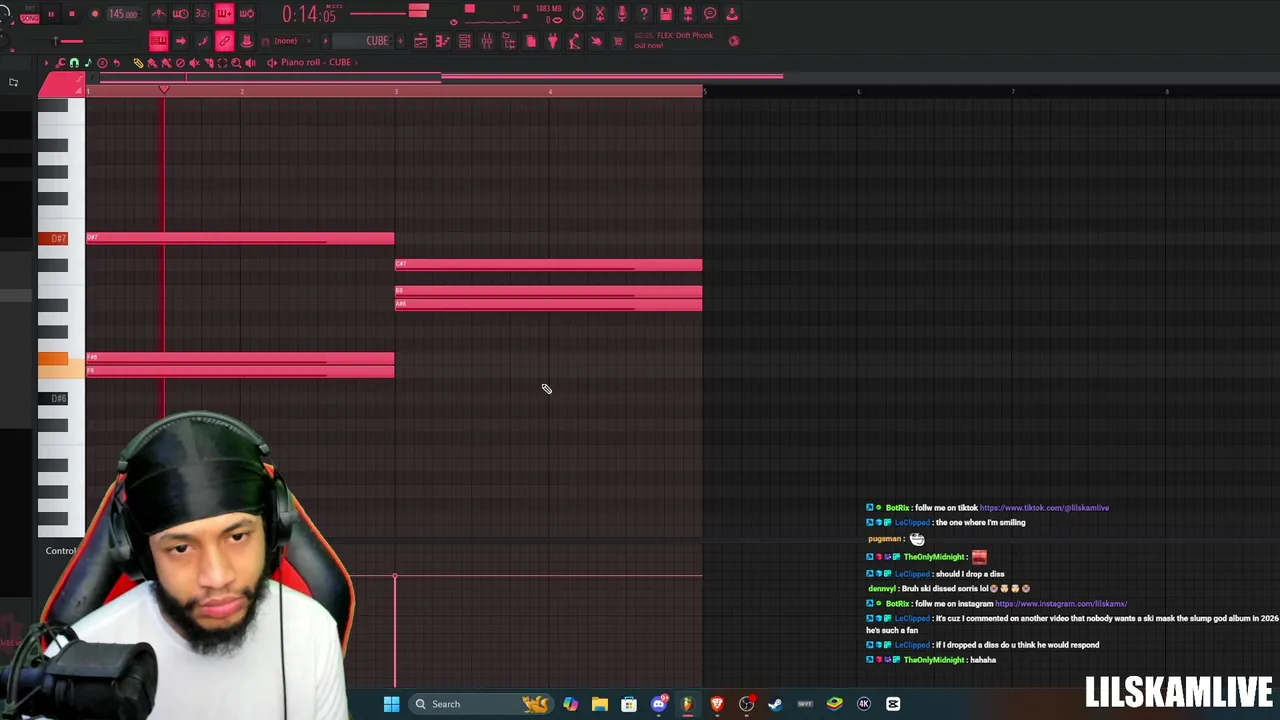Screen dimensions: 1280x720
Task: Toggle the metronome
Action: pyautogui.click(x=158, y=14)
